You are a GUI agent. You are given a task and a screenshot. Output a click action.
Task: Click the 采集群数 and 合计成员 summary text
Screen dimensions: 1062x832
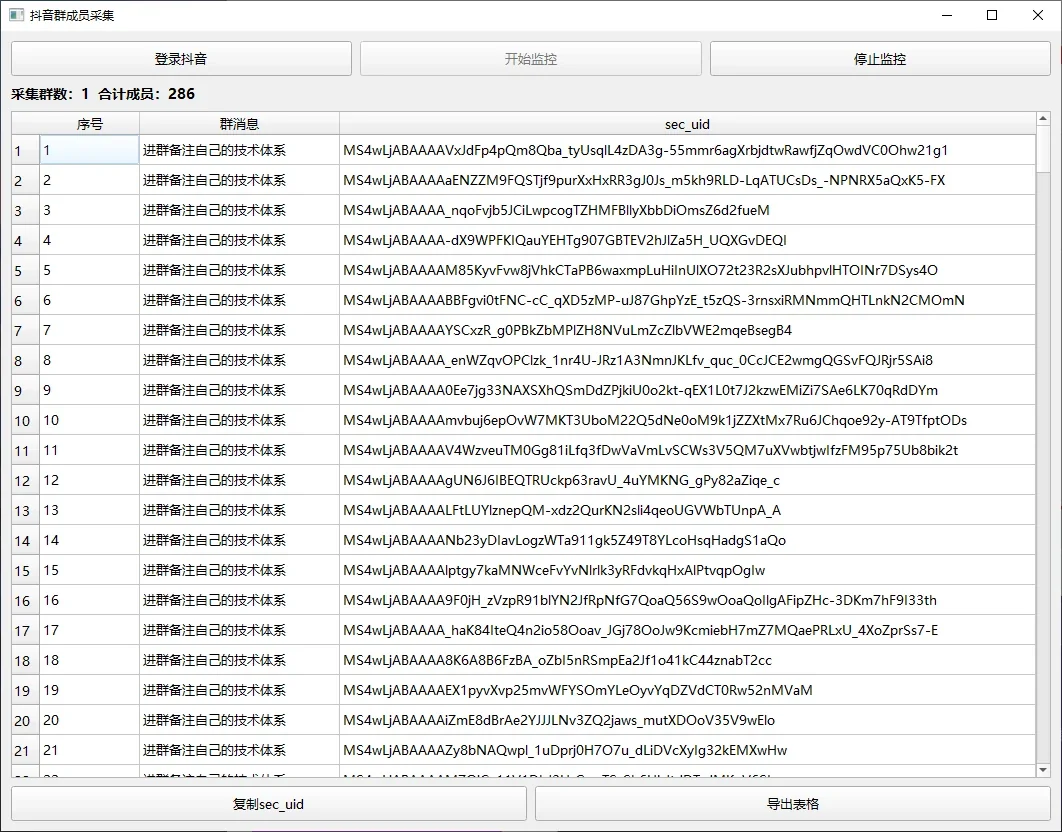[103, 94]
